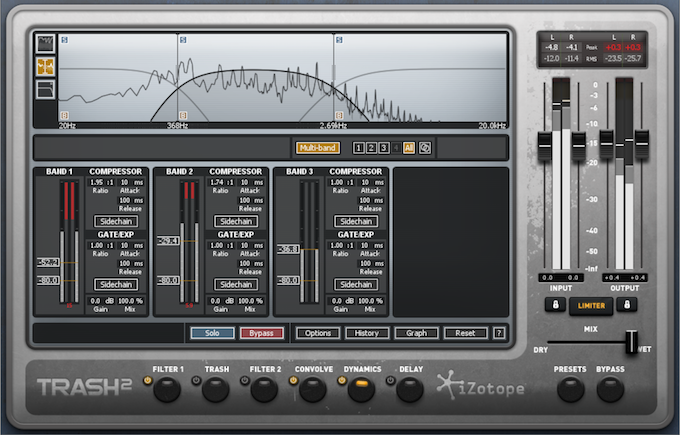Screen dimensions: 680x435
Task: Click Band 3 Mix field 100.0 %
Action: point(370,301)
